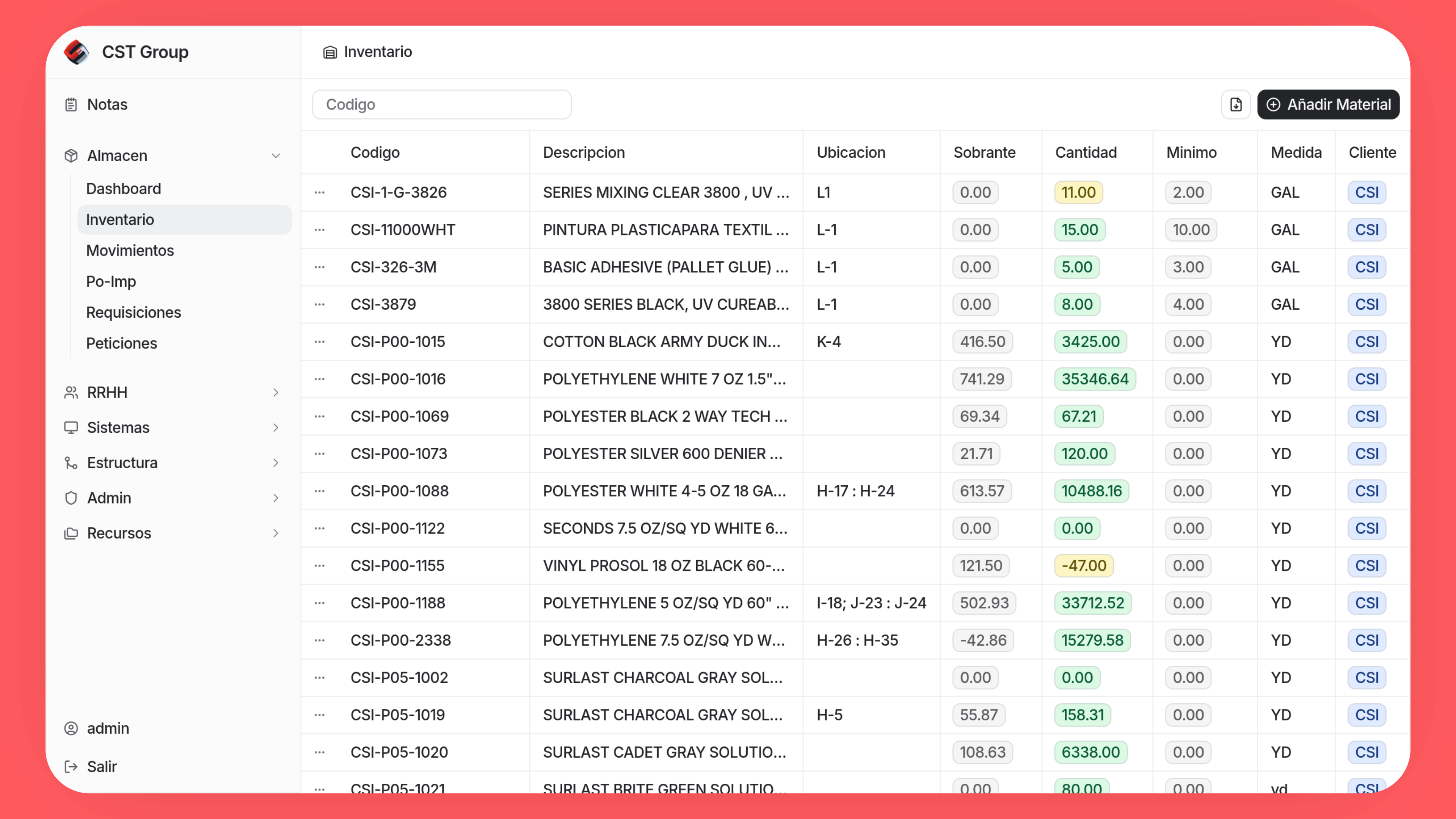Image resolution: width=1456 pixels, height=819 pixels.
Task: Open the Movimientos page
Action: 130,250
